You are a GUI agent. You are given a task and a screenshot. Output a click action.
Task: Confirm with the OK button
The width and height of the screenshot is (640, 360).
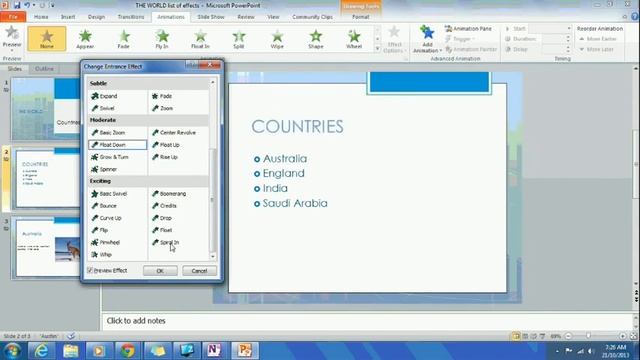pyautogui.click(x=160, y=271)
